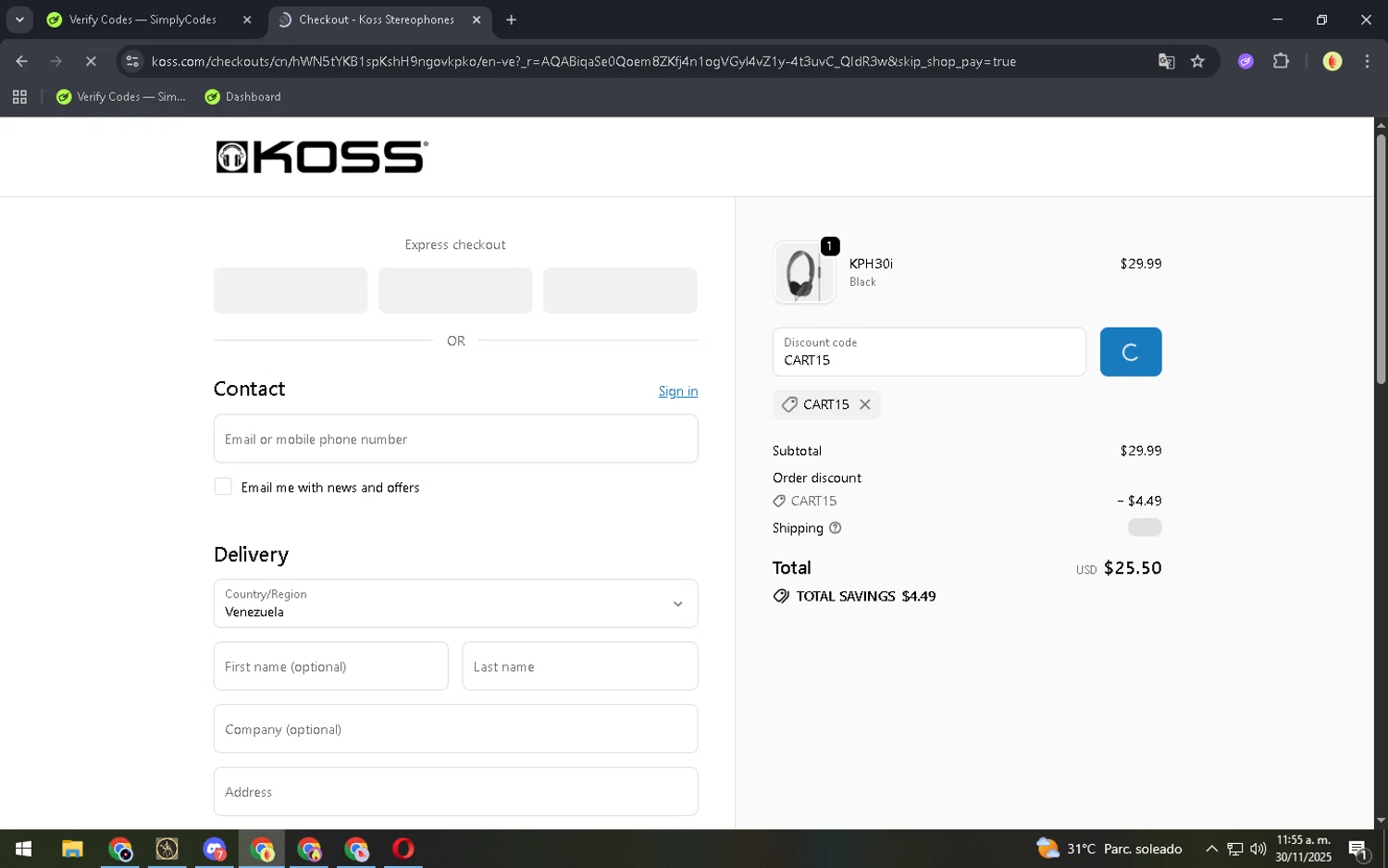This screenshot has width=1388, height=868.
Task: Click the KPH30i product name
Action: (x=871, y=264)
